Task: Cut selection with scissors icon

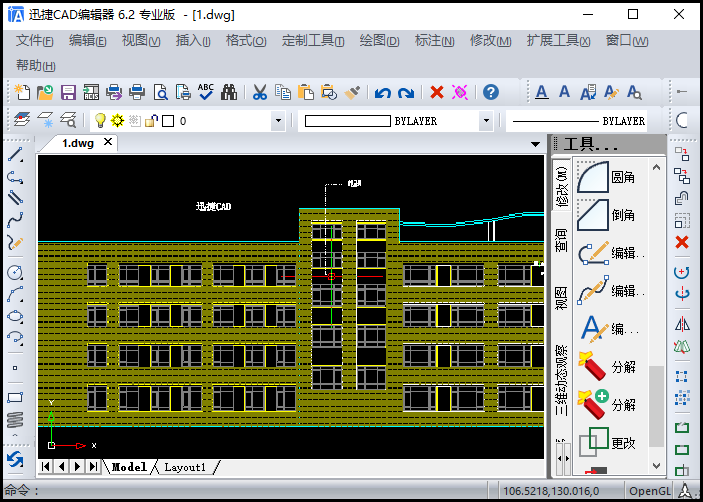Action: pos(260,92)
